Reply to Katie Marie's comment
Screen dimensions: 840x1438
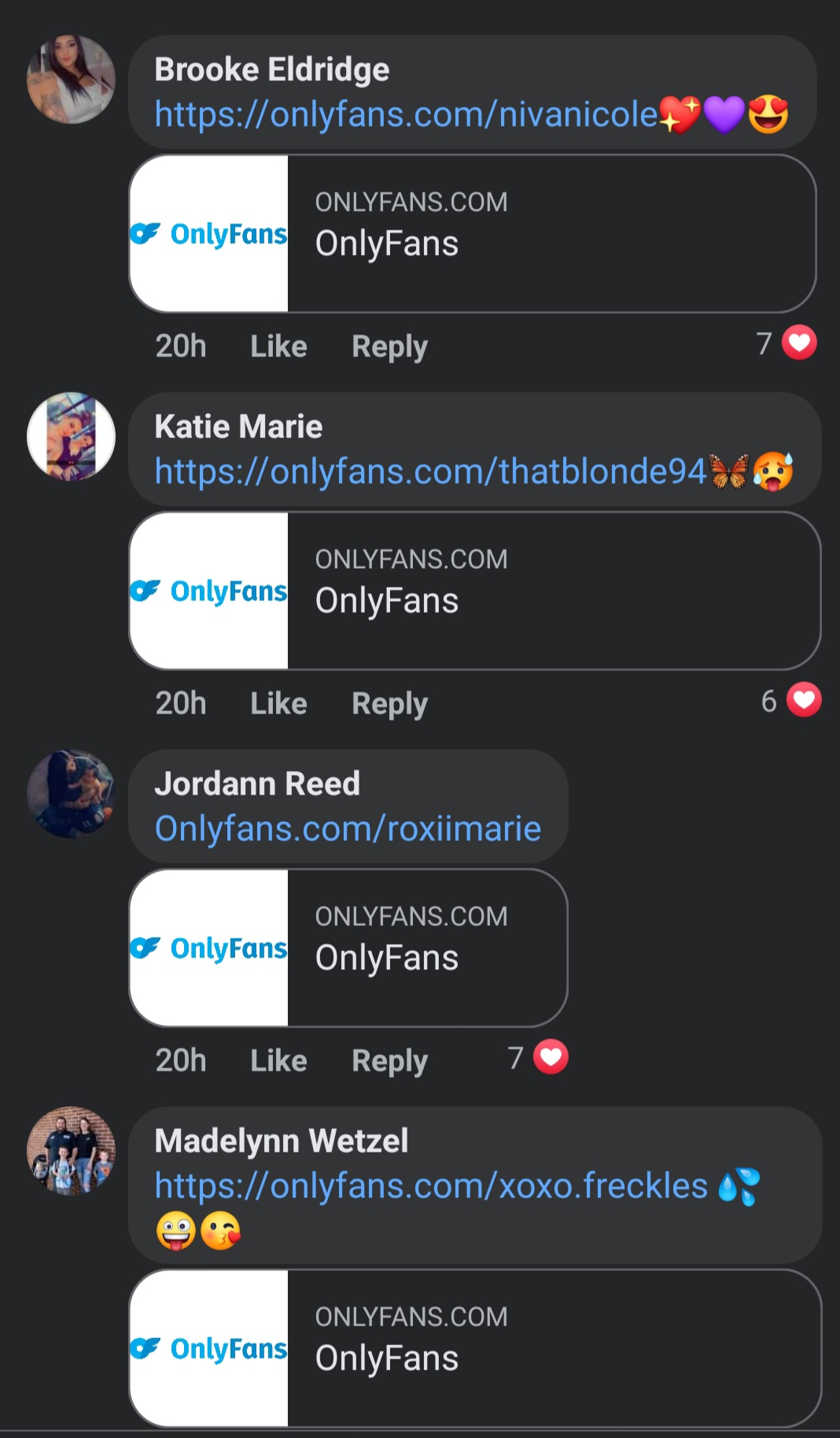click(389, 703)
